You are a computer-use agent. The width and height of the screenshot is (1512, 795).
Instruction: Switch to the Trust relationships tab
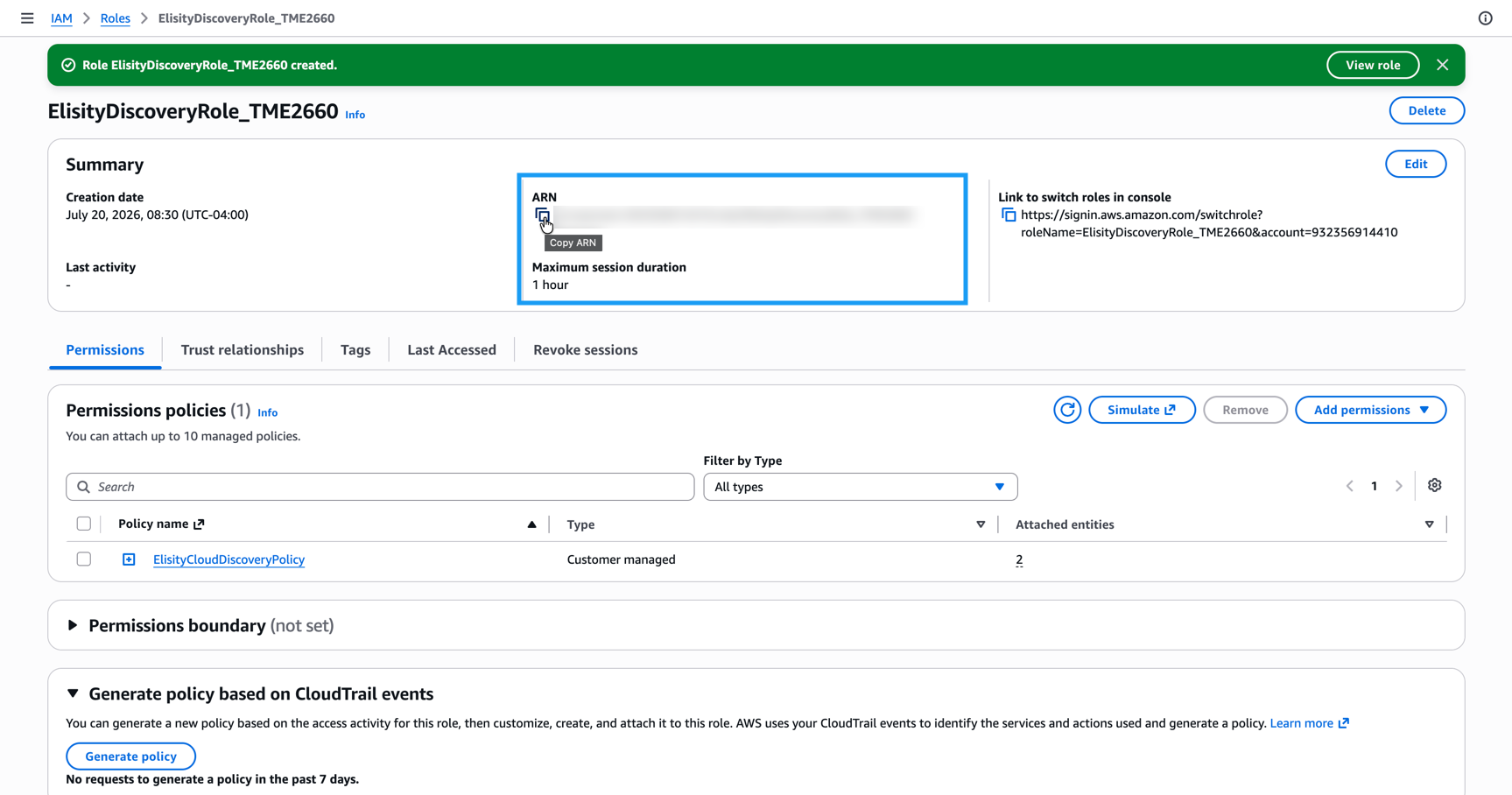coord(243,349)
